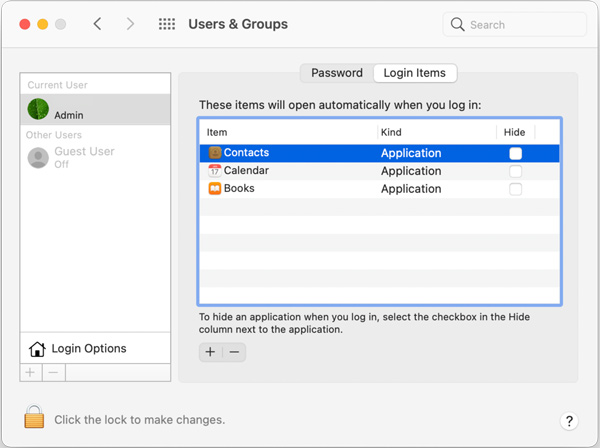
Task: Click the Calendar app icon in list
Action: point(215,171)
